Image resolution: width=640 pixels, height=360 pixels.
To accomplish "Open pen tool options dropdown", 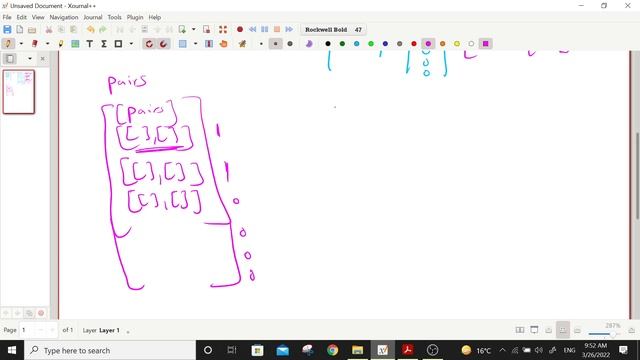I will [21, 44].
